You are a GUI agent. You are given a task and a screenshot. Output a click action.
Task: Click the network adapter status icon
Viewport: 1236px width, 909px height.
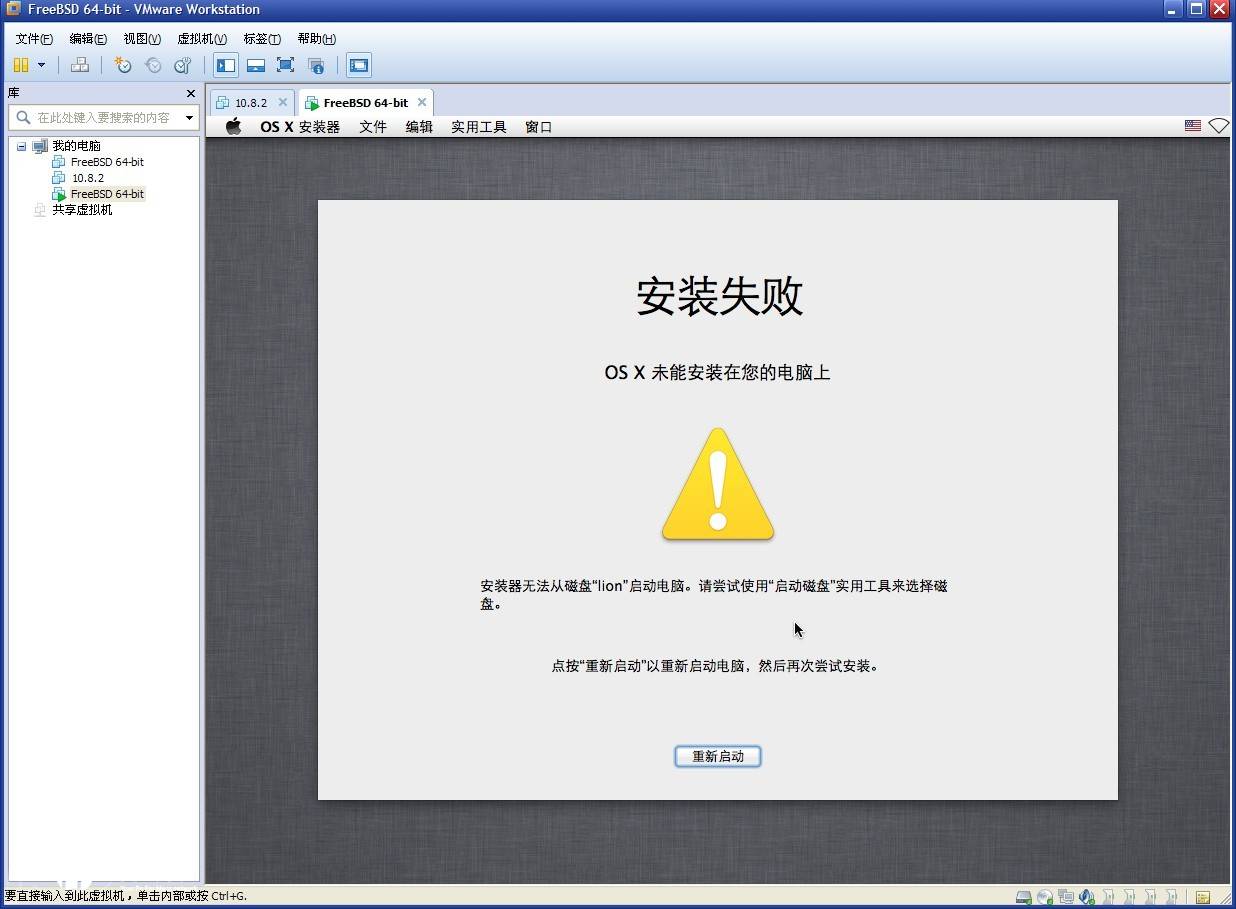(x=1065, y=897)
